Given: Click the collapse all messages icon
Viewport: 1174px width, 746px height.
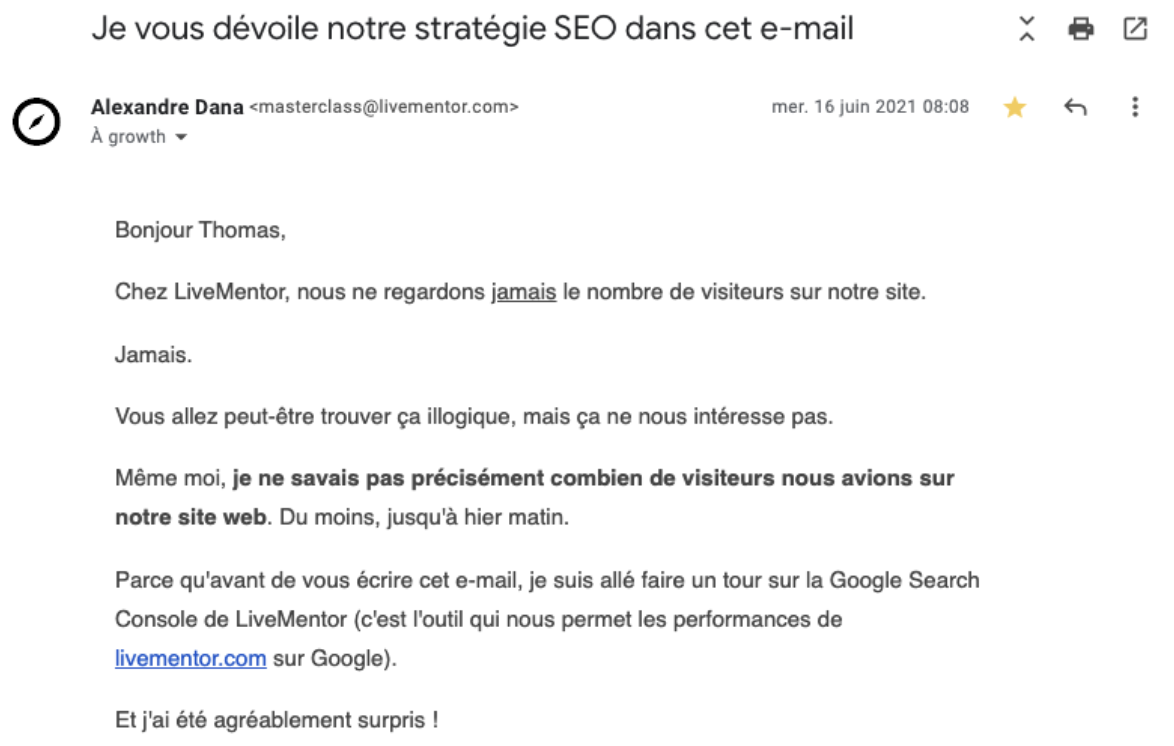Looking at the screenshot, I should tap(1026, 30).
